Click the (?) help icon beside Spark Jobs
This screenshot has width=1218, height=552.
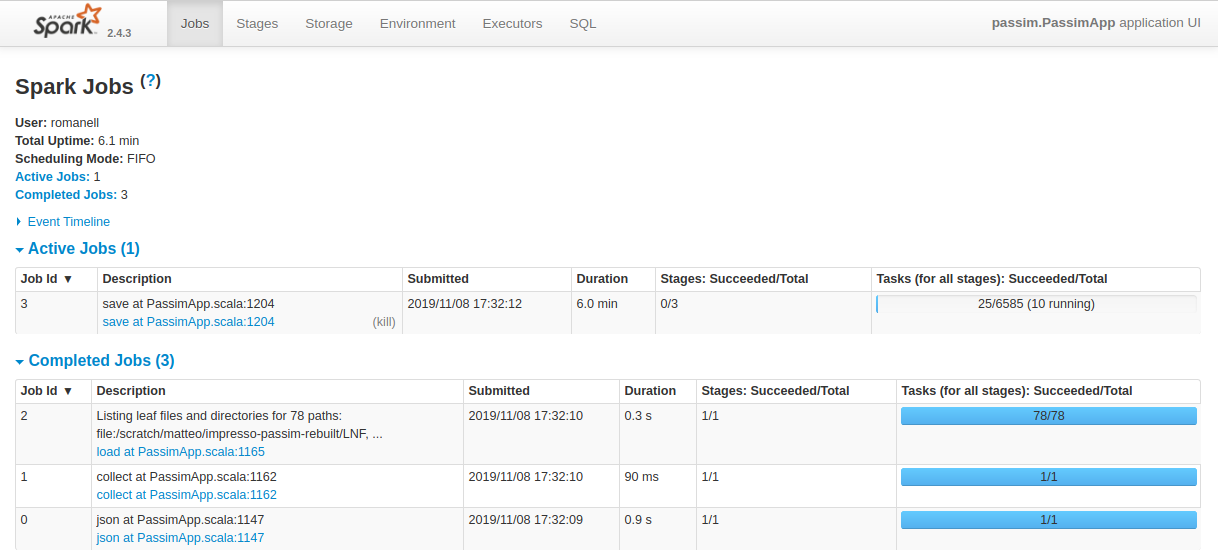point(151,82)
